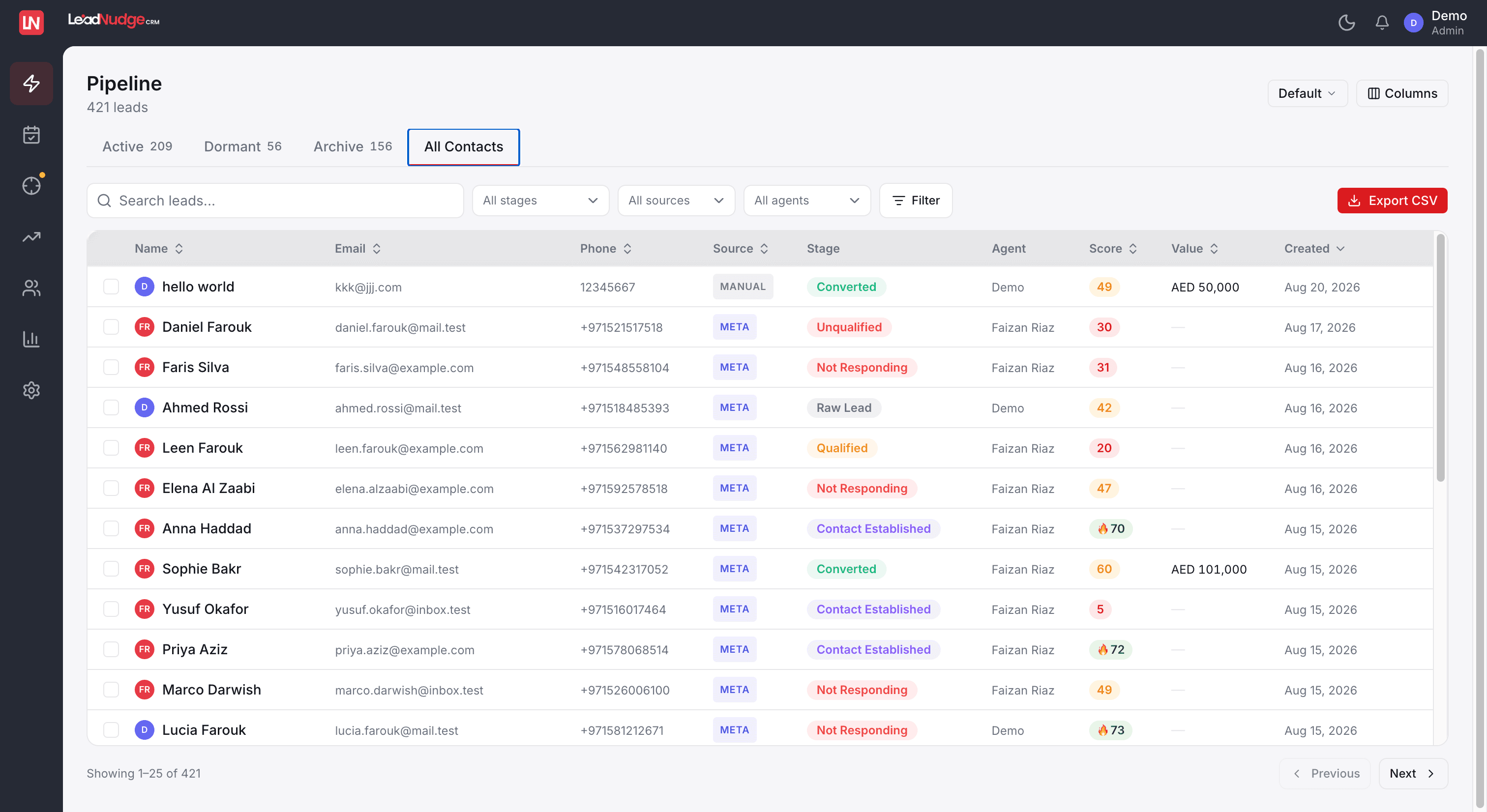This screenshot has width=1487, height=812.
Task: Switch to the Dormant tab
Action: (242, 146)
